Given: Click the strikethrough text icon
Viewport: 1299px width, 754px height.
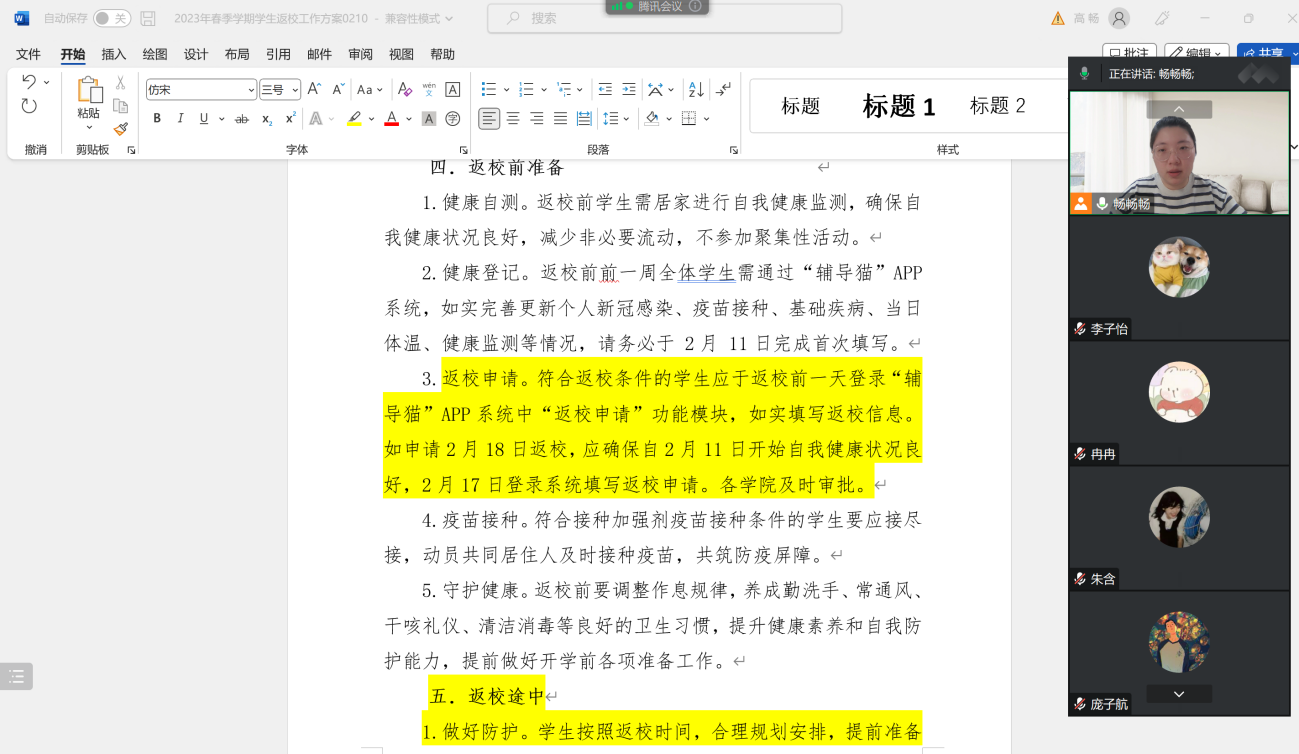Looking at the screenshot, I should point(241,119).
